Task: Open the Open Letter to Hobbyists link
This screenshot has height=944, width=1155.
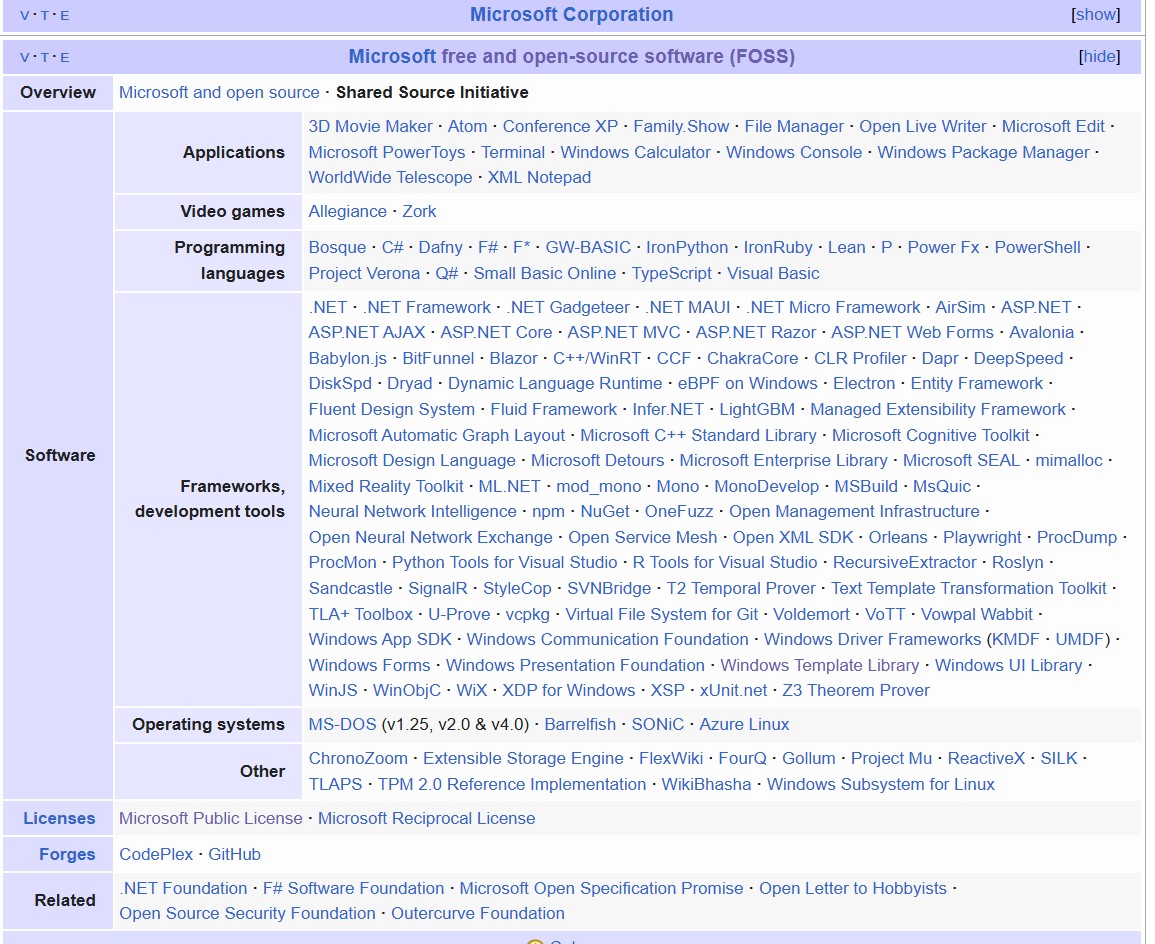Action: coord(852,889)
